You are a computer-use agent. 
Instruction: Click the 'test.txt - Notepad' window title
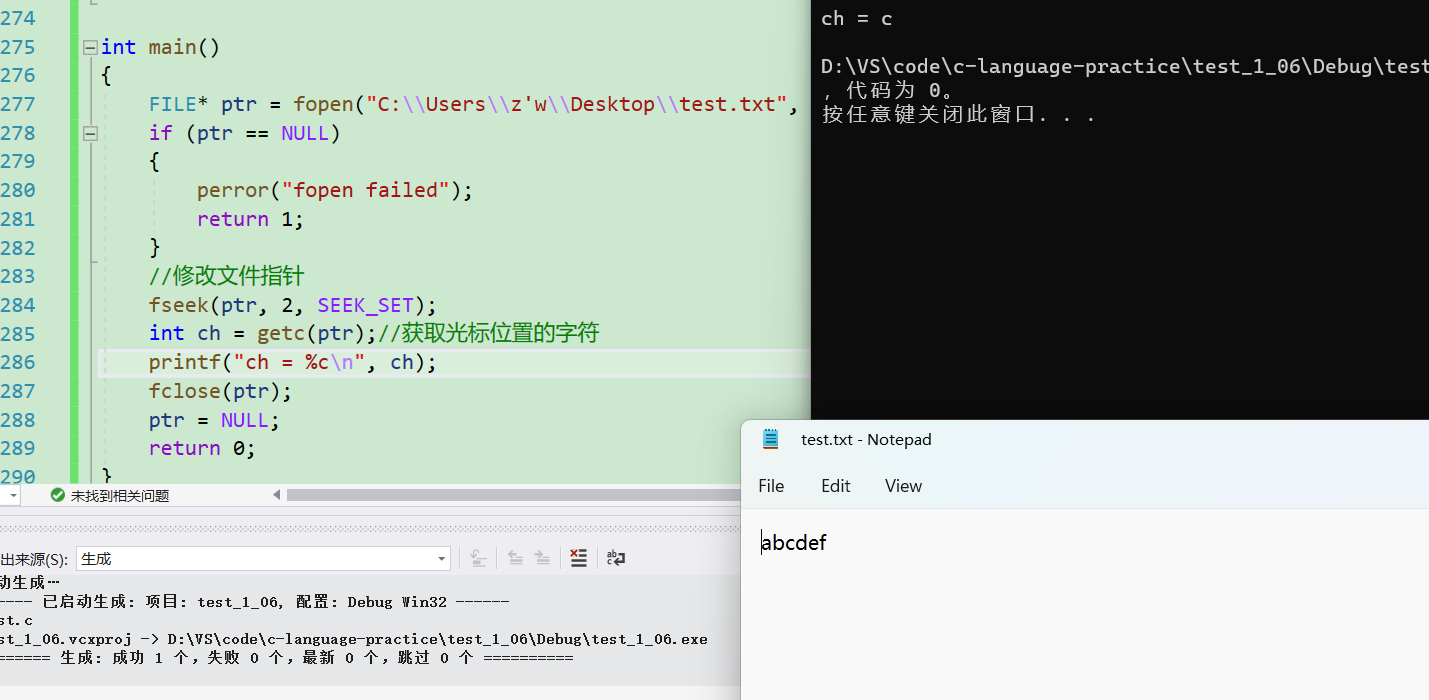click(x=866, y=439)
